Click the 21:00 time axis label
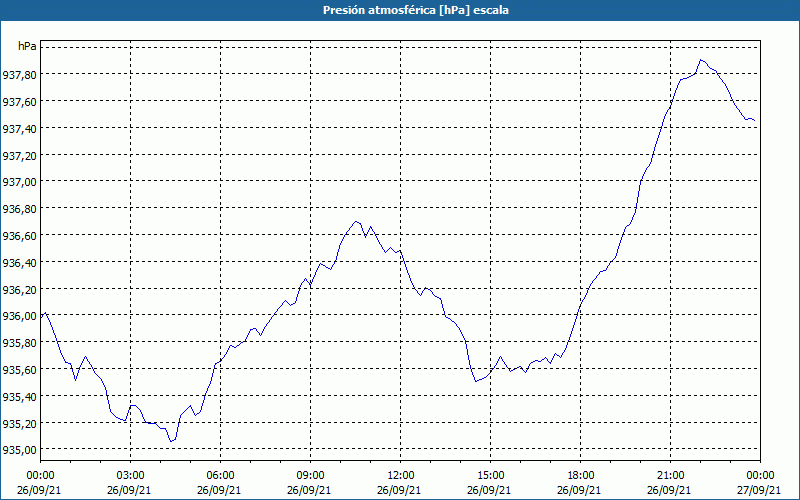 point(670,476)
